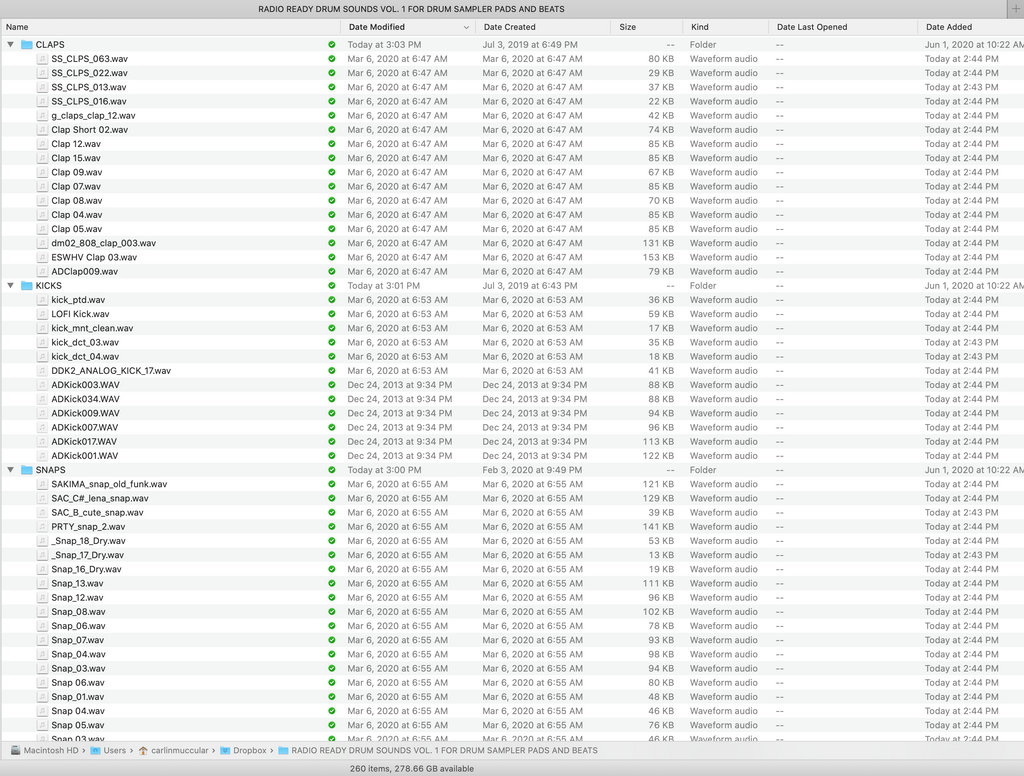Sort files by the Size column header

(x=627, y=27)
